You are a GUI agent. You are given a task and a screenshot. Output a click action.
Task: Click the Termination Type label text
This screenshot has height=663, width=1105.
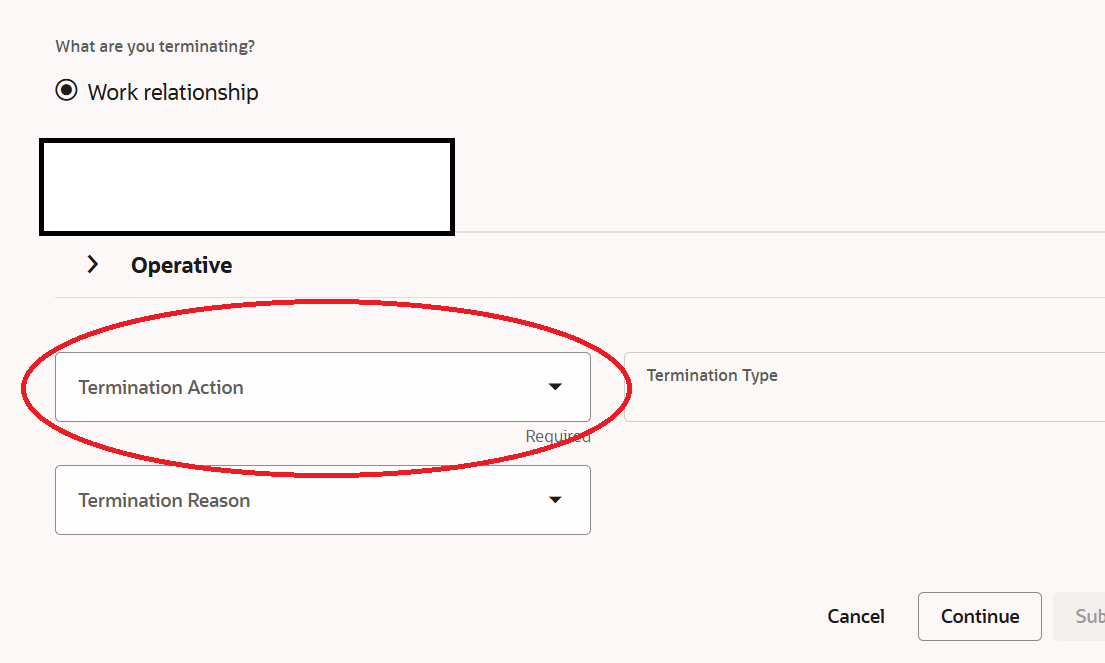[x=712, y=376]
